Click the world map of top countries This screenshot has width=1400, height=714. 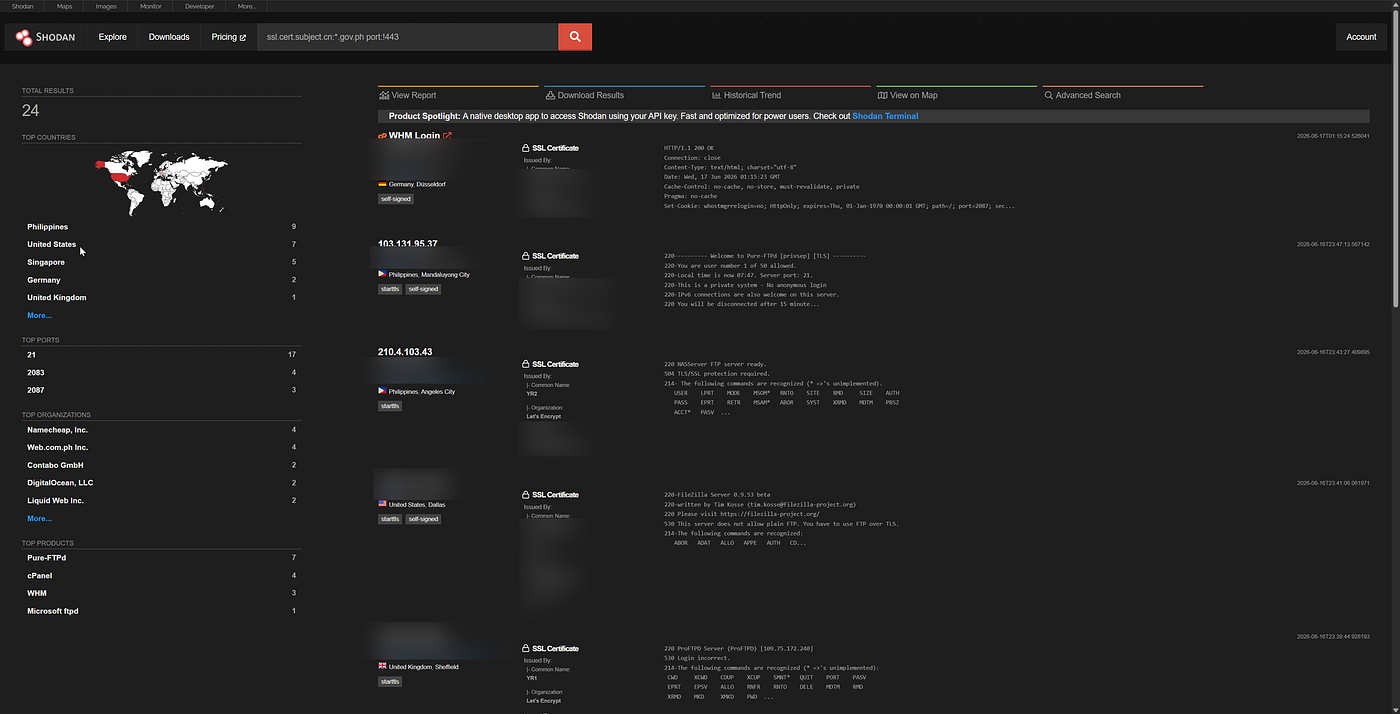point(161,183)
